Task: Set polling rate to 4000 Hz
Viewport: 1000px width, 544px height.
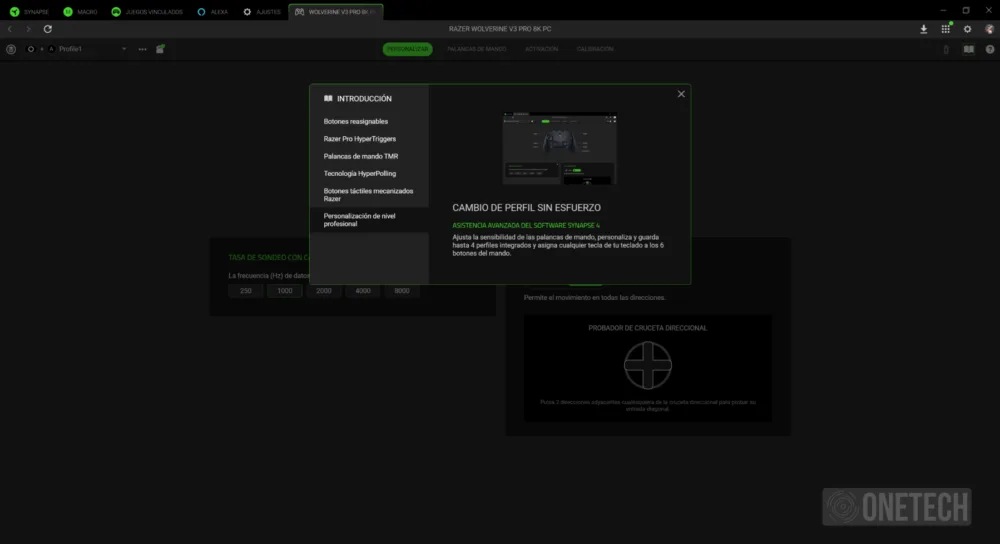Action: coord(363,291)
